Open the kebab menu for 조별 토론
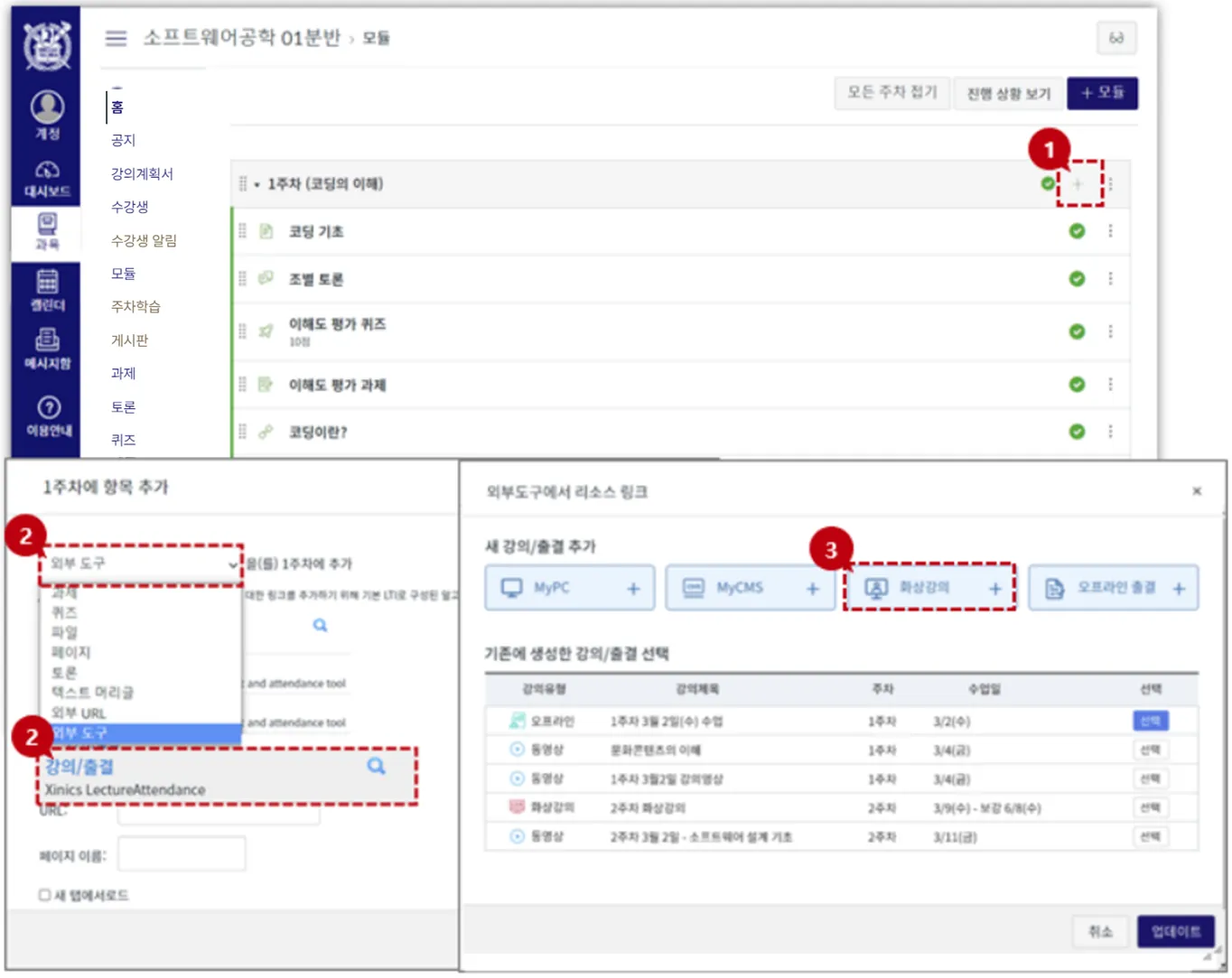Image resolution: width=1232 pixels, height=978 pixels. 1111,278
